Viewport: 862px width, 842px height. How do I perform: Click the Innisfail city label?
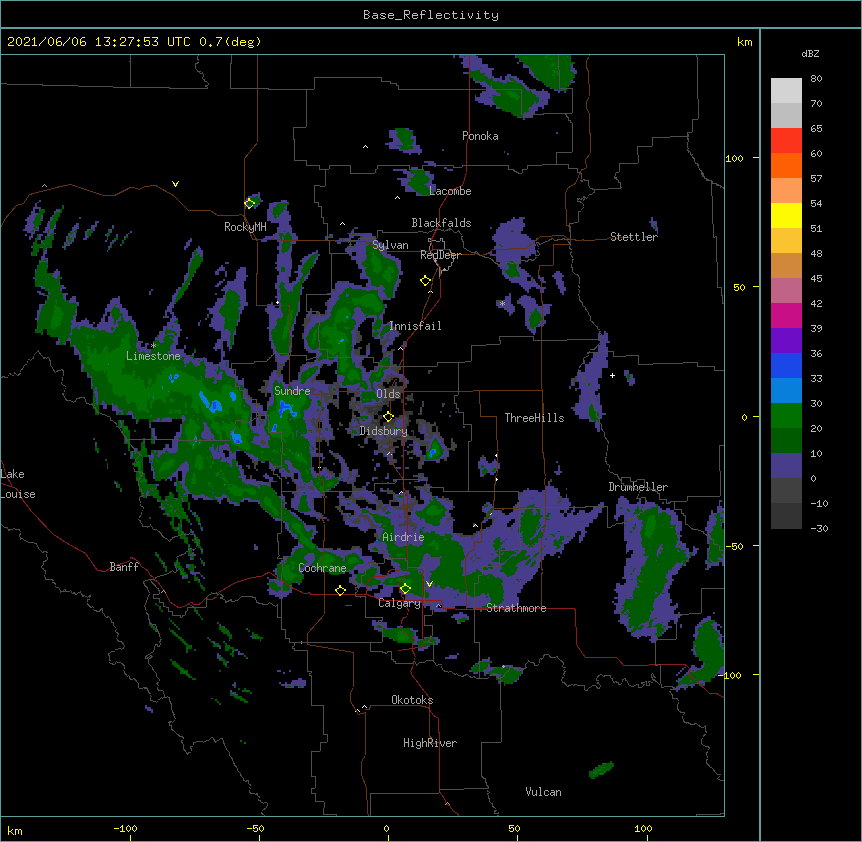[x=415, y=326]
